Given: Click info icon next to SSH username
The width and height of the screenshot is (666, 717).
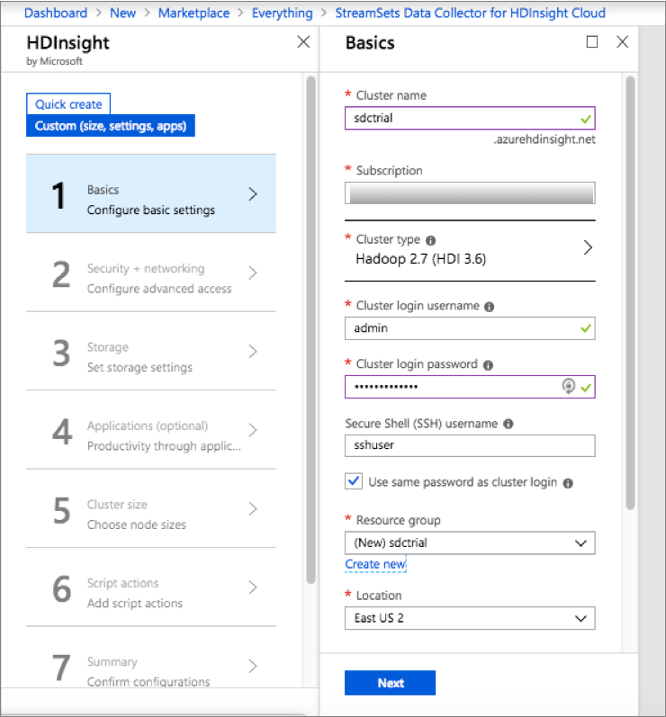Looking at the screenshot, I should pos(508,424).
